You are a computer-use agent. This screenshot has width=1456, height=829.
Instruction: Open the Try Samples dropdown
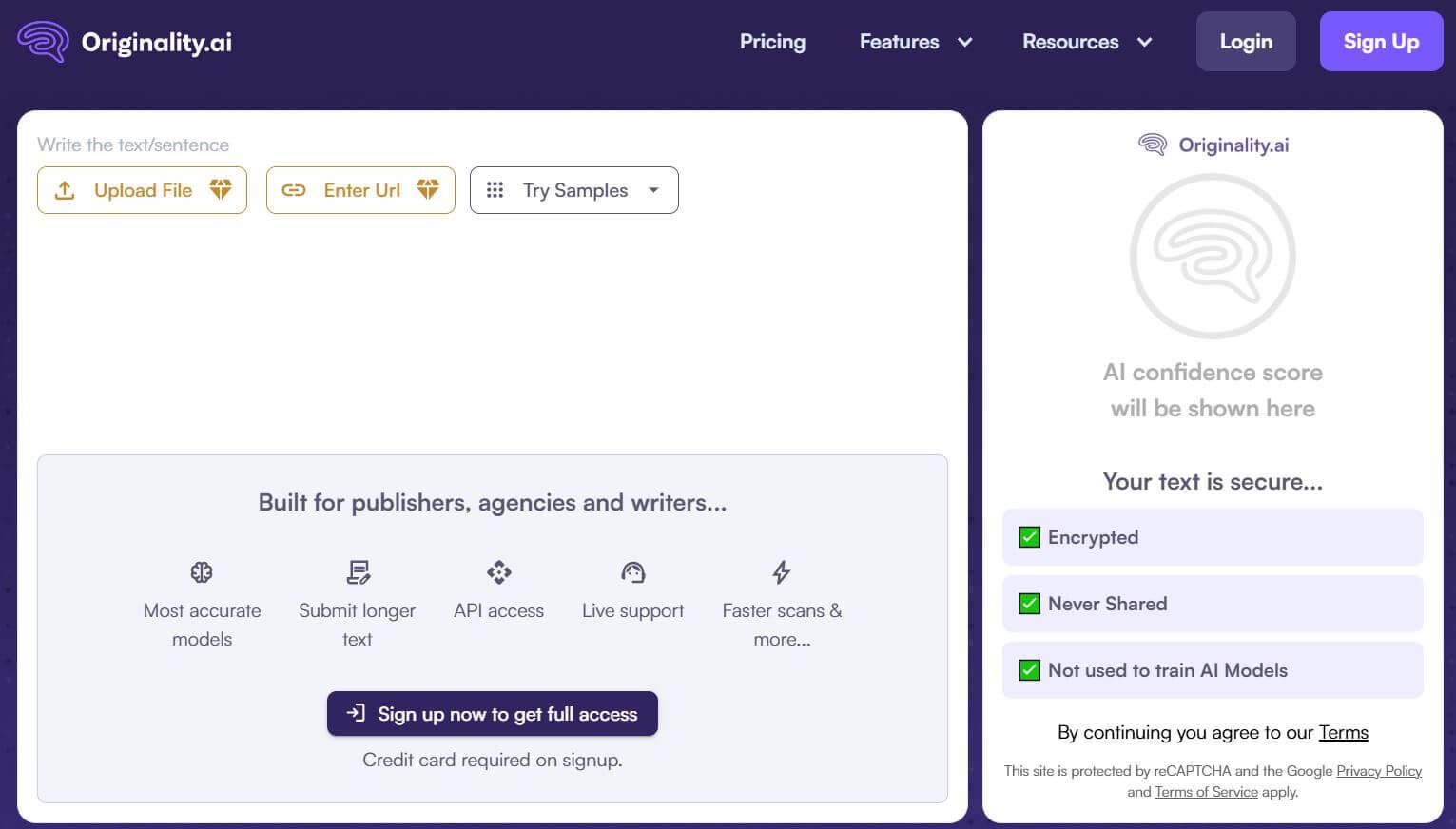(573, 190)
